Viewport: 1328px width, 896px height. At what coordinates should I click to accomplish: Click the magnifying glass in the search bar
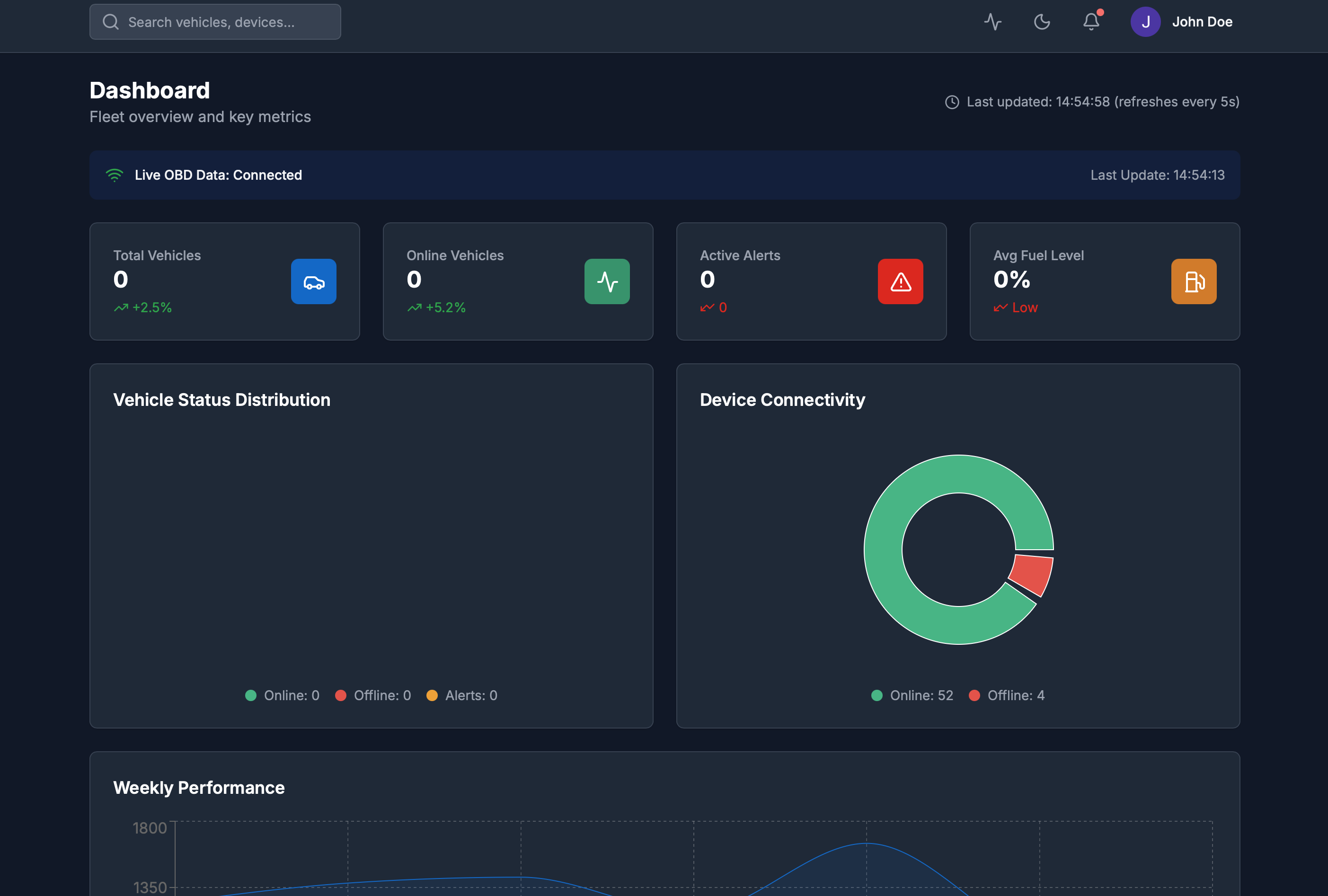click(x=111, y=22)
